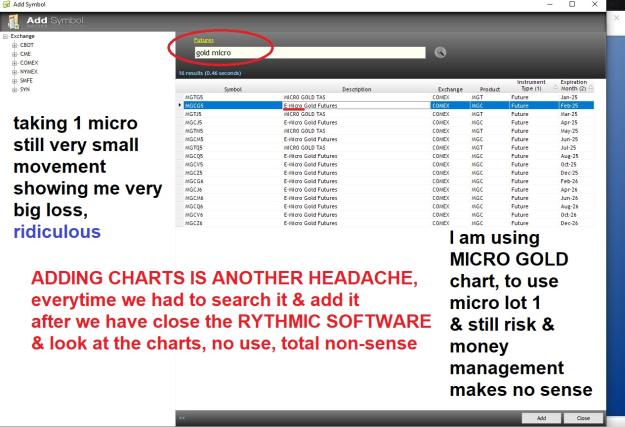Minimize the Add Symbol window
This screenshot has height=427, width=625.
[x=550, y=4]
